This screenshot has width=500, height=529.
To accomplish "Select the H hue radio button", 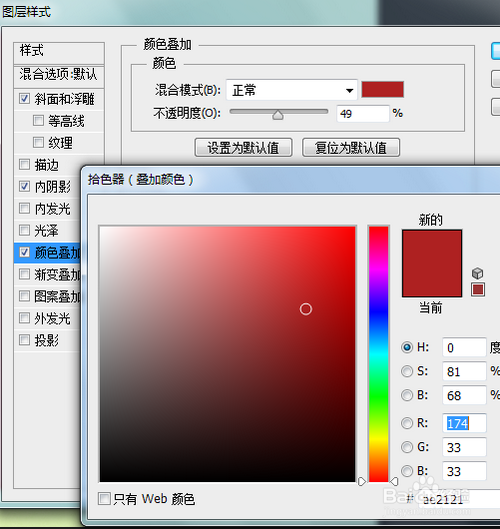I will [x=407, y=347].
